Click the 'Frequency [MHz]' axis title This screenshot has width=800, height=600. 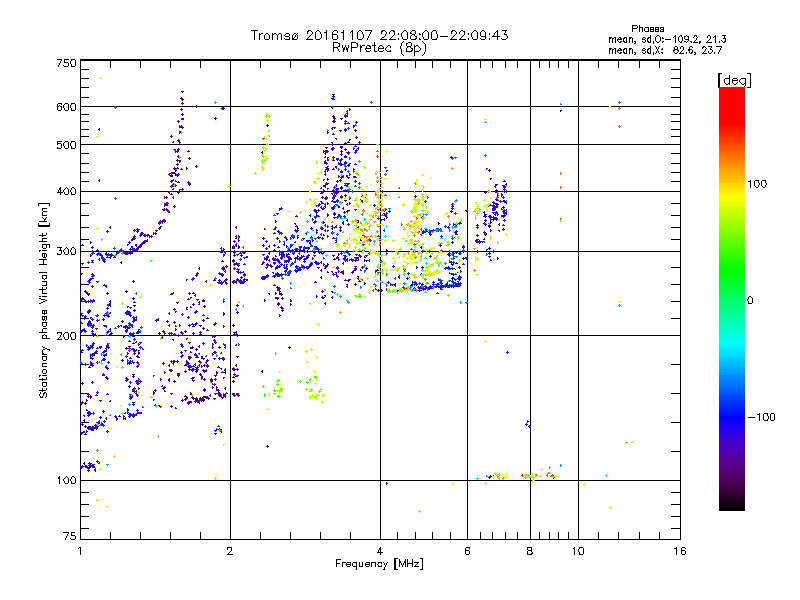(x=379, y=564)
